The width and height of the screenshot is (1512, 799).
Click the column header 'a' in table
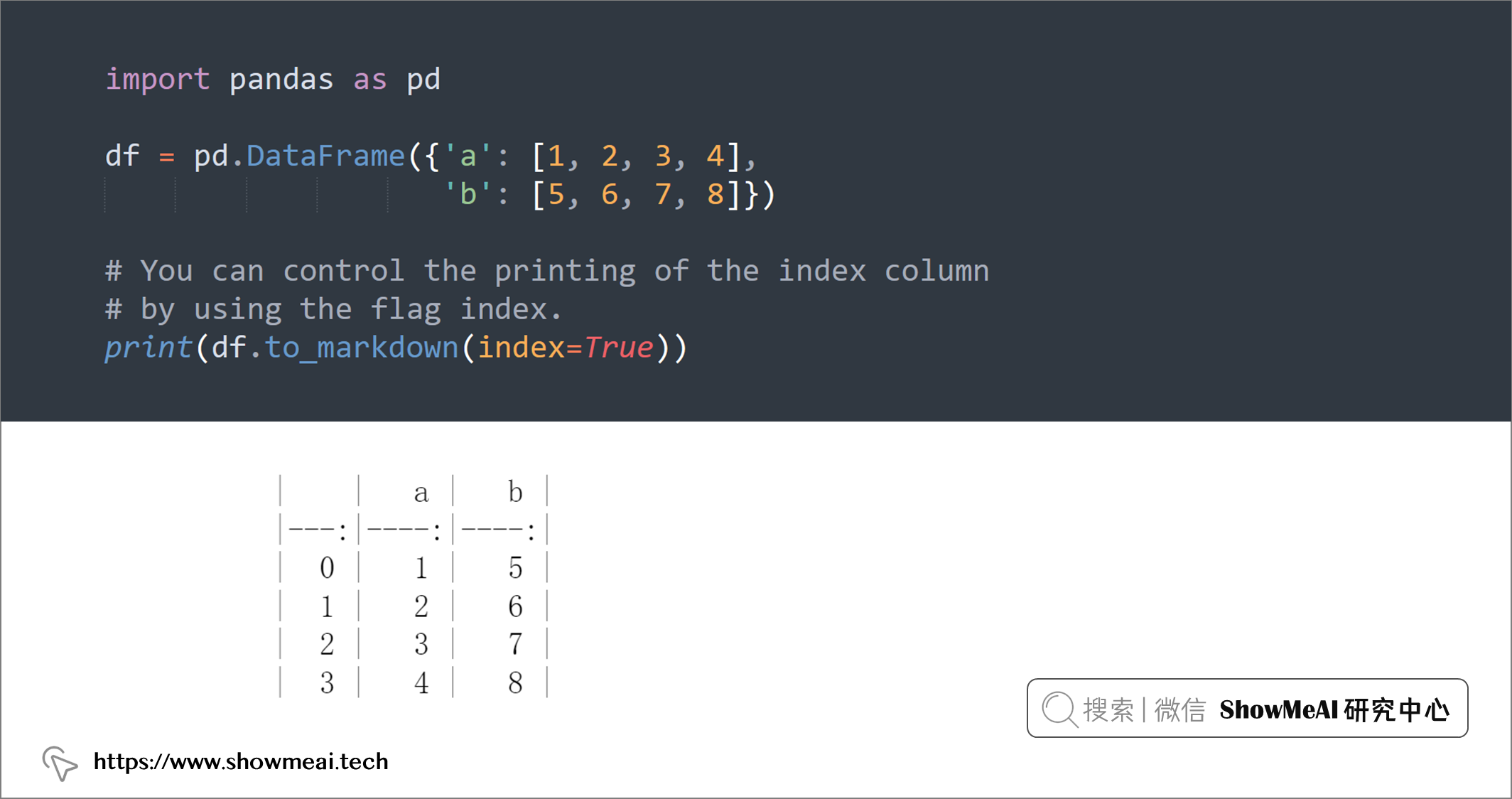[x=421, y=493]
